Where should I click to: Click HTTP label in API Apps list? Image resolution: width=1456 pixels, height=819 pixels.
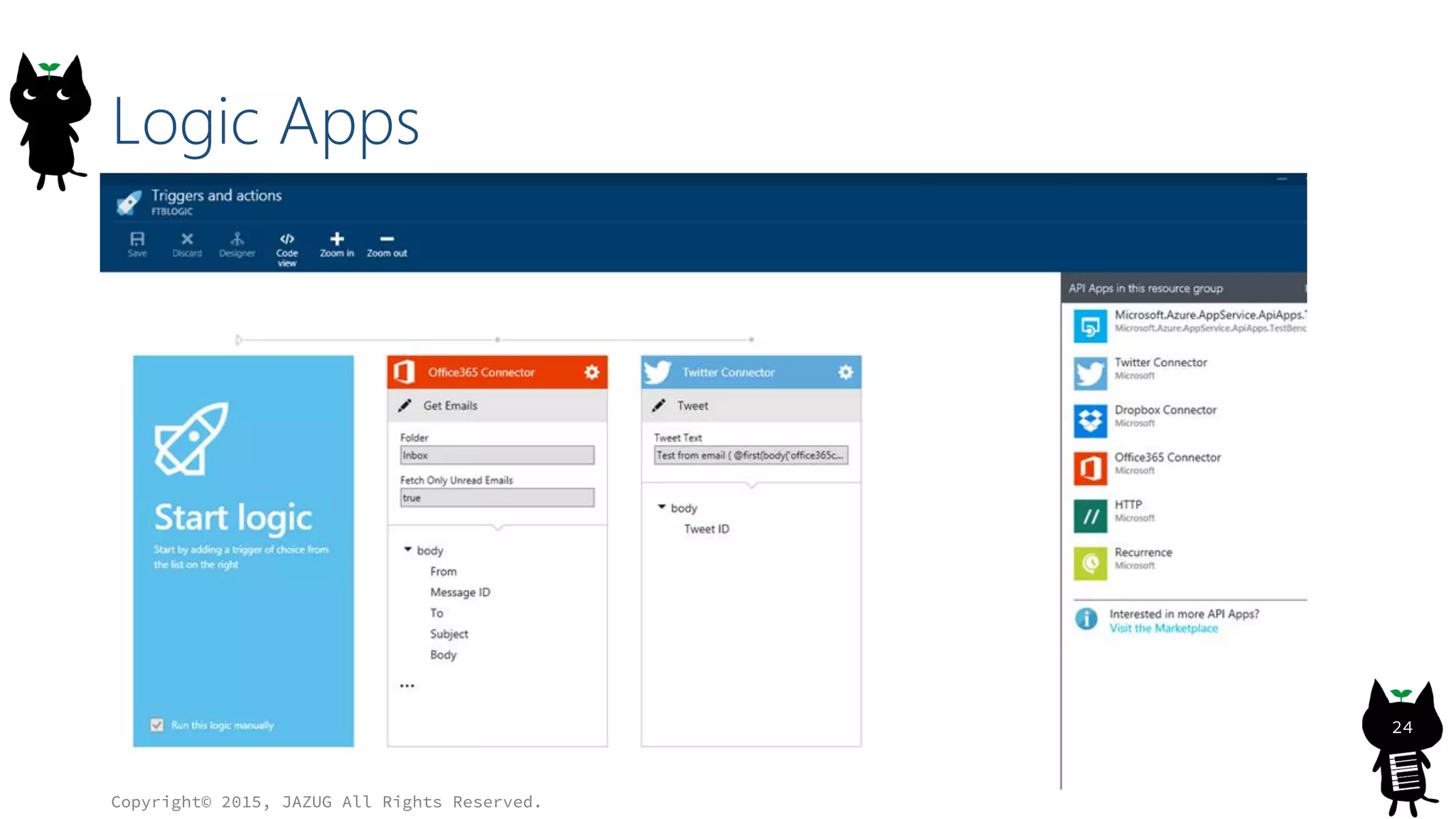click(x=1128, y=505)
